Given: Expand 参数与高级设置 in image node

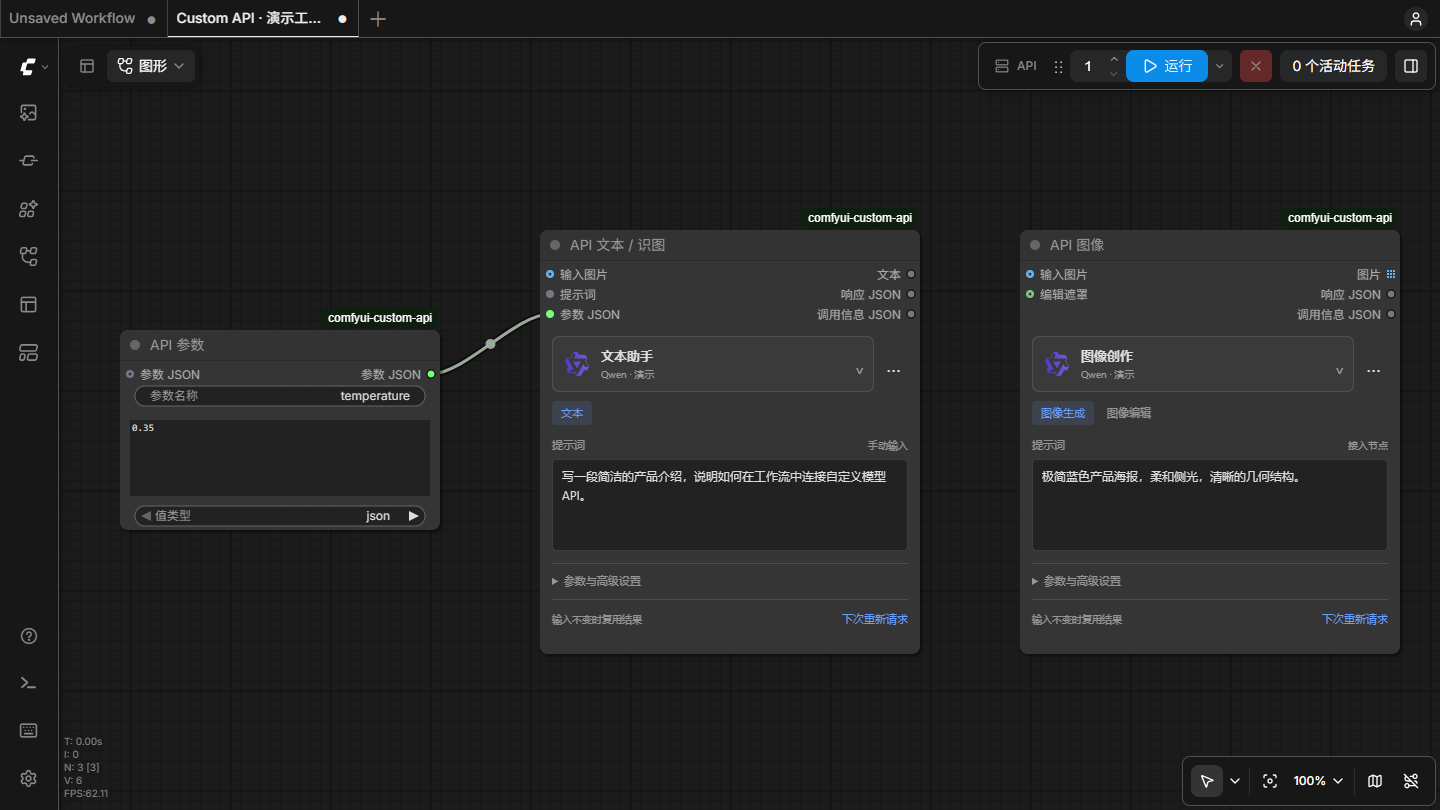Looking at the screenshot, I should click(1077, 581).
